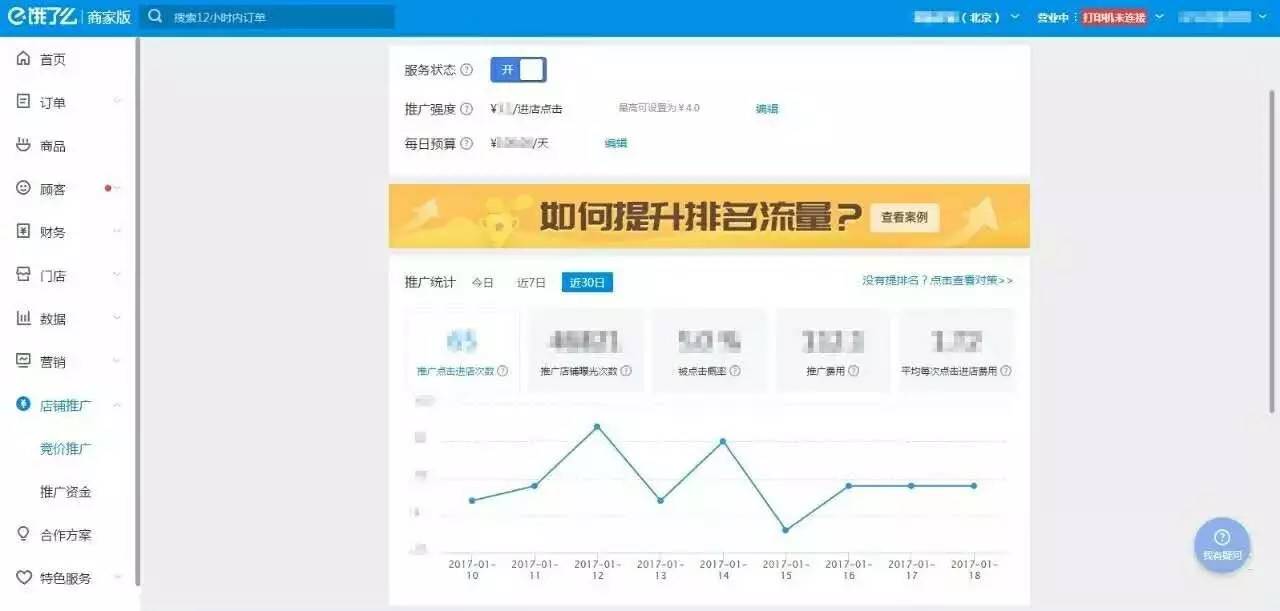Click the chart point for 2017-01-14
Screen dimensions: 1280x611
point(723,441)
